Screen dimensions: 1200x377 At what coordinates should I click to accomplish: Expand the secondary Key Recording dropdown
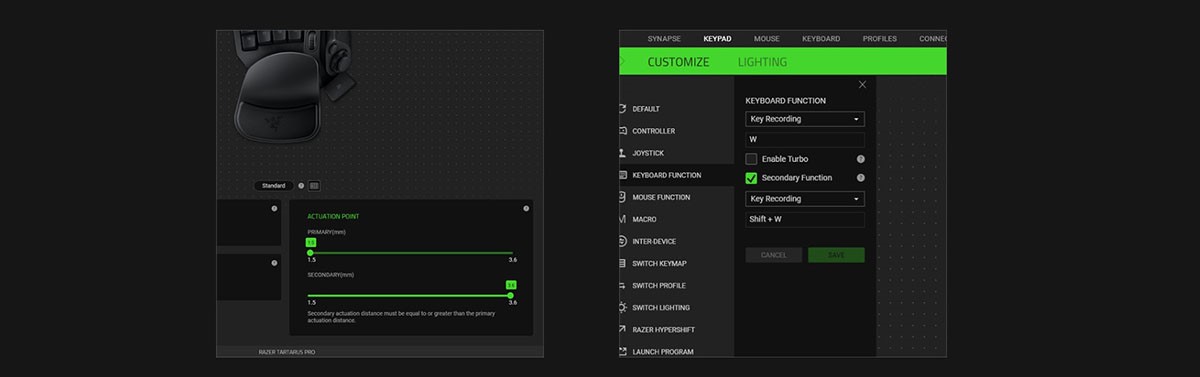coord(805,199)
